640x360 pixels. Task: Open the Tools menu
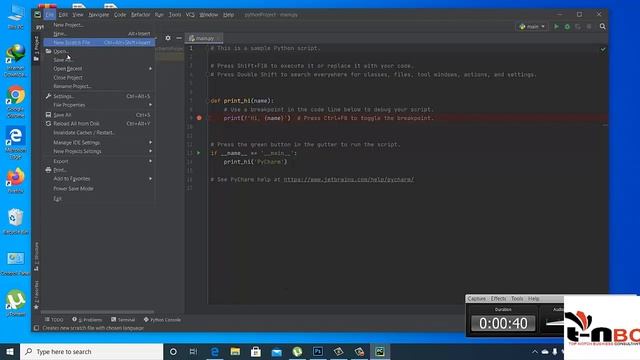coord(175,15)
